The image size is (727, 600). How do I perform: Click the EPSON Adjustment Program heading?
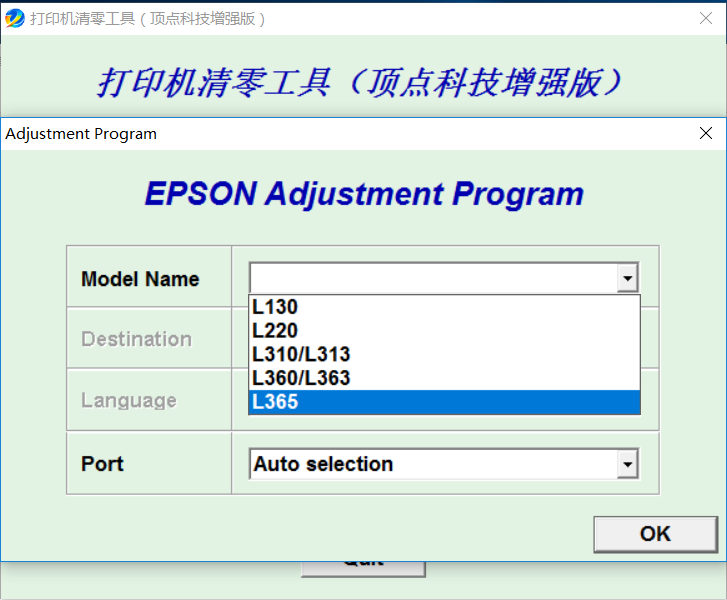tap(364, 193)
